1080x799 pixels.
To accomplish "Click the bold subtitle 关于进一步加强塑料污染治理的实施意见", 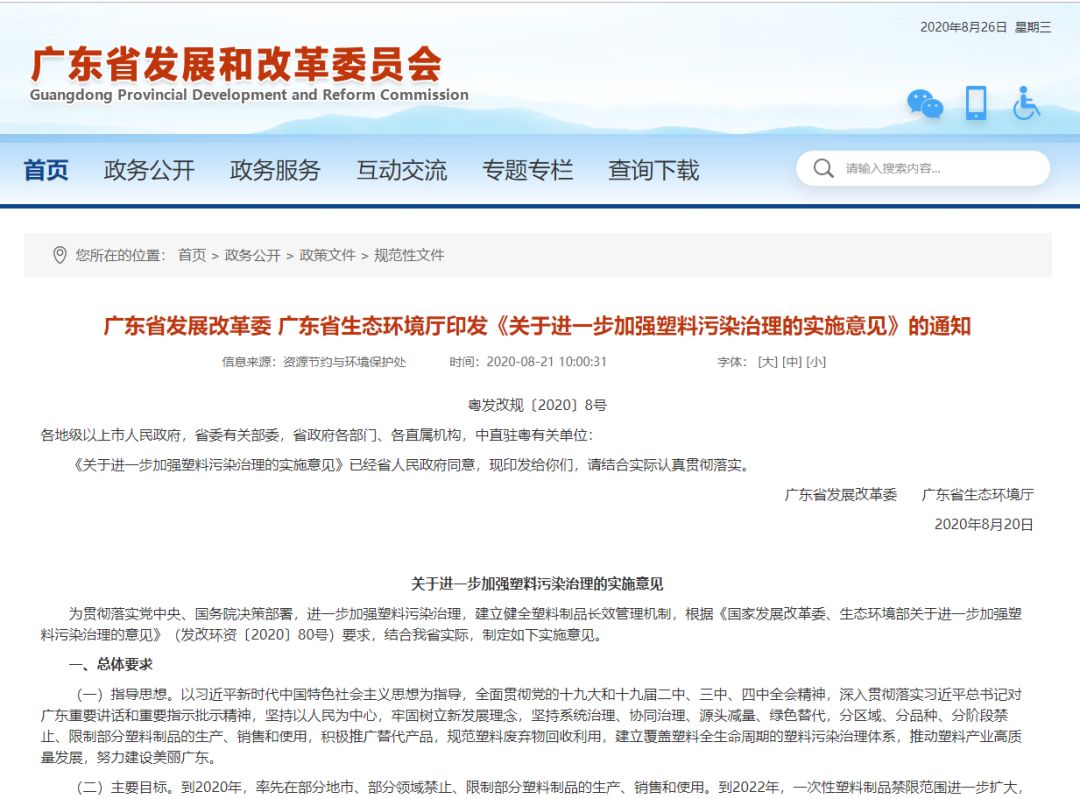I will point(537,584).
